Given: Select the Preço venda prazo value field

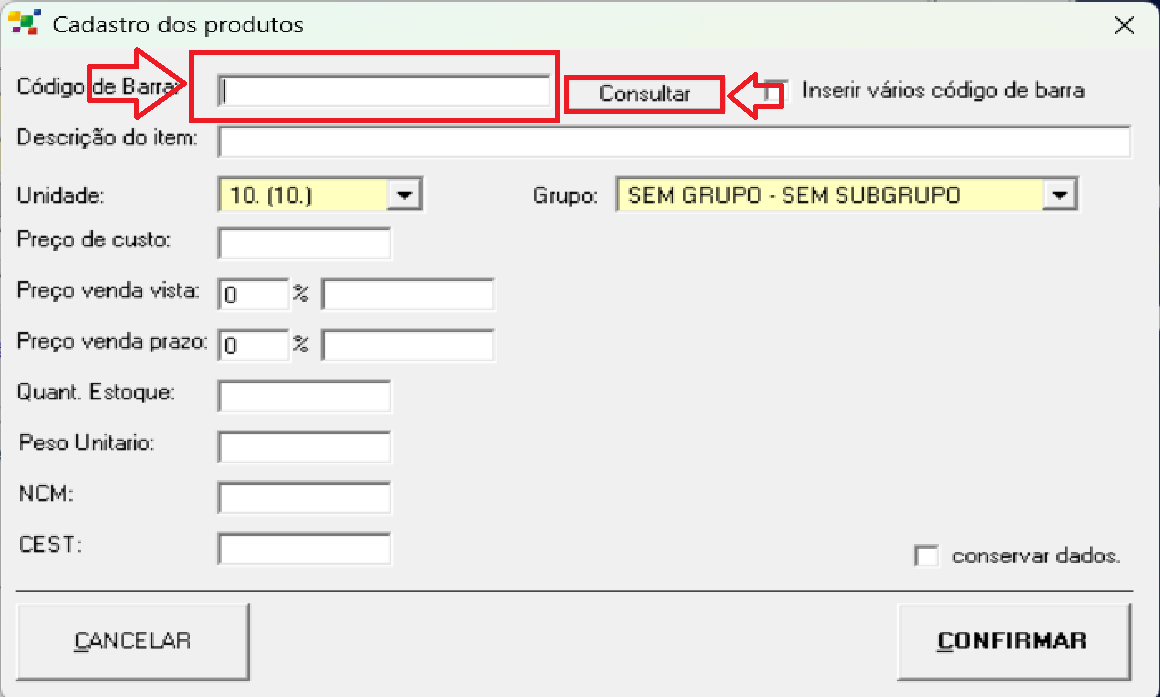Looking at the screenshot, I should 407,345.
